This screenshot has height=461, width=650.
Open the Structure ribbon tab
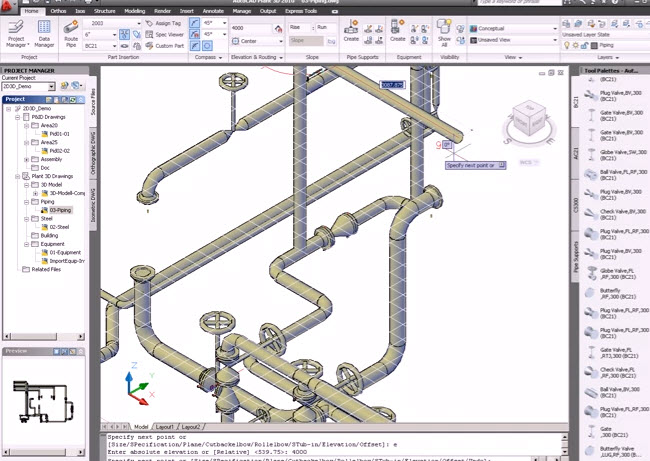click(104, 11)
